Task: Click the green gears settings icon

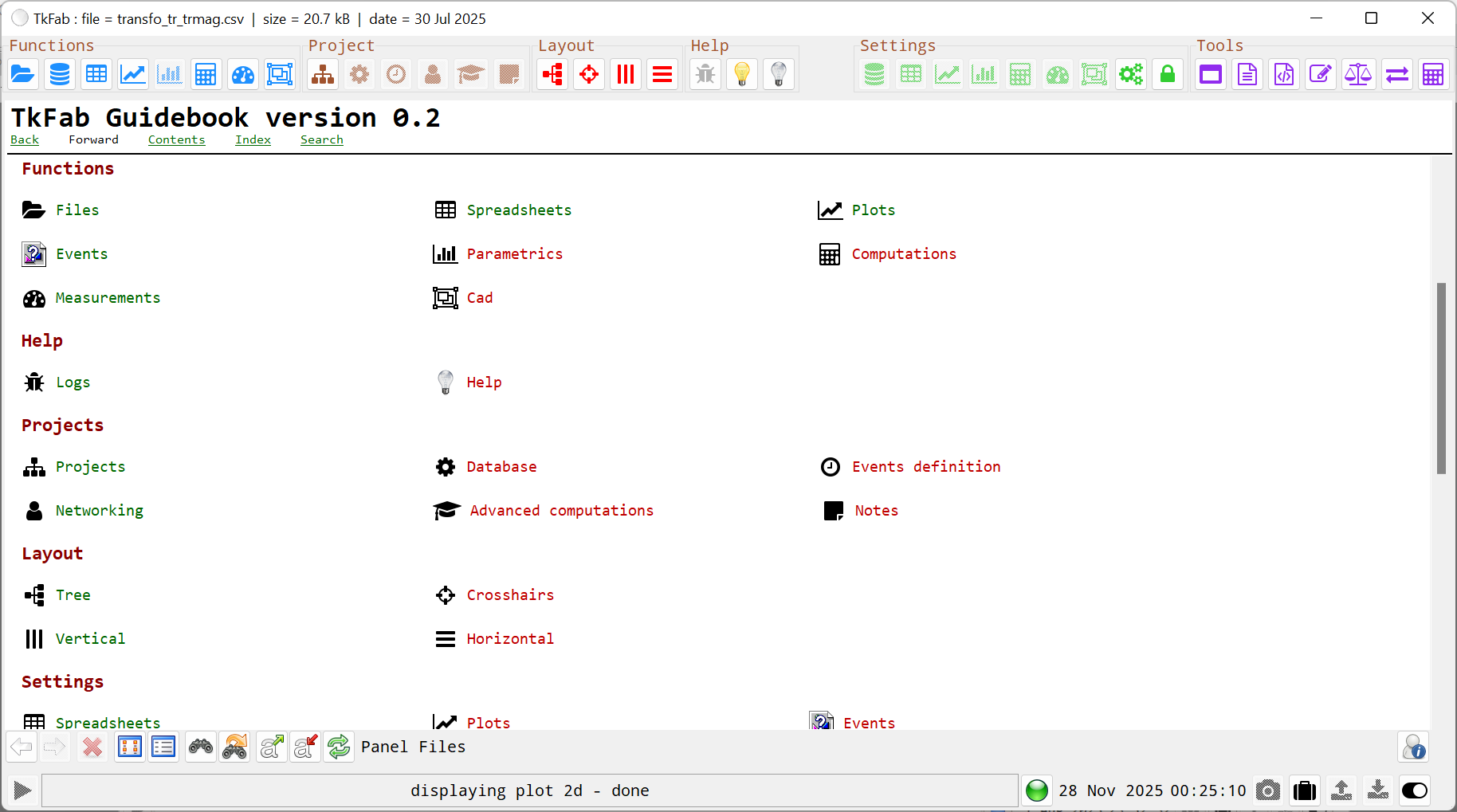Action: coord(1131,74)
